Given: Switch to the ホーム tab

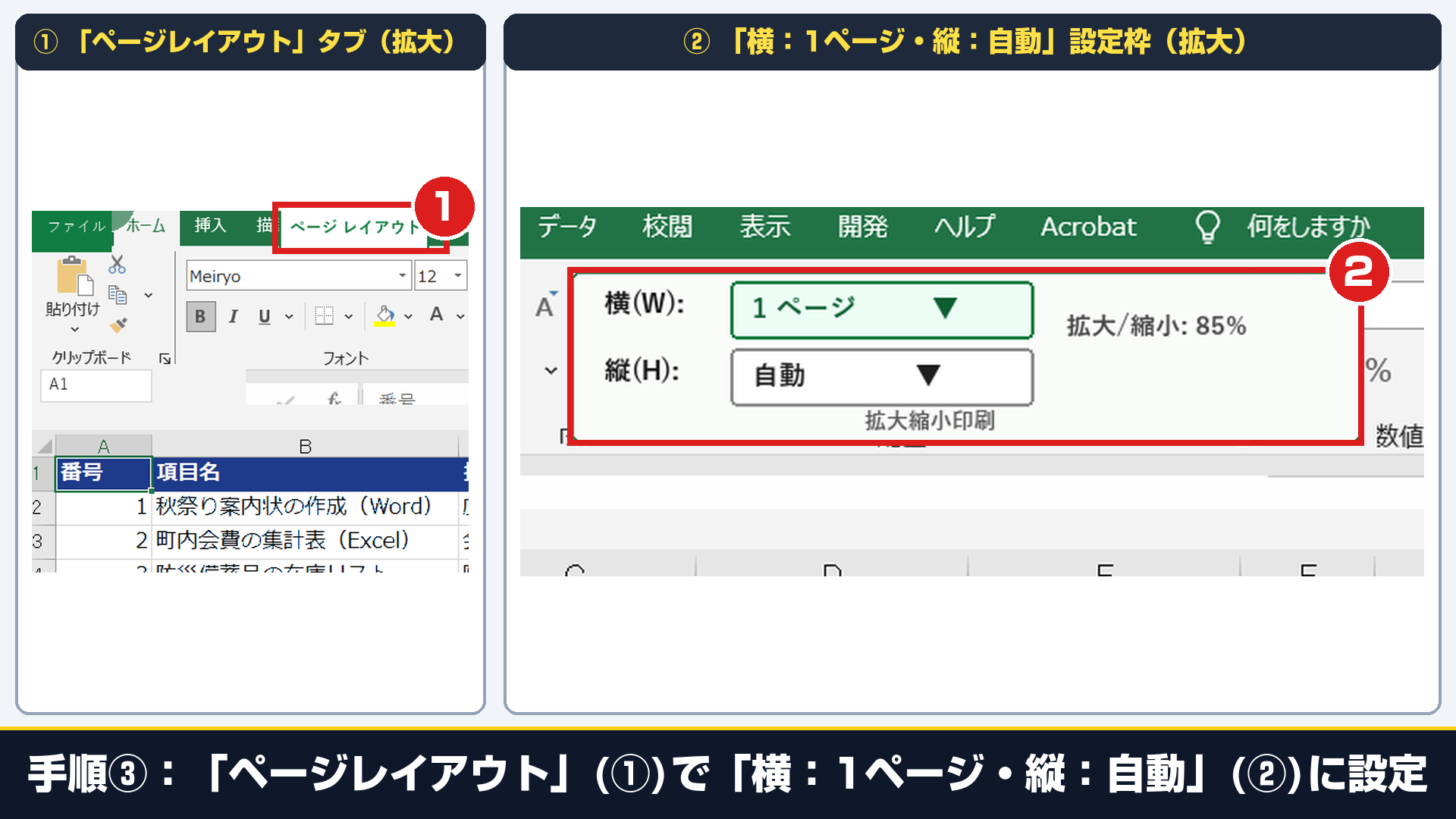Looking at the screenshot, I should click(x=145, y=226).
